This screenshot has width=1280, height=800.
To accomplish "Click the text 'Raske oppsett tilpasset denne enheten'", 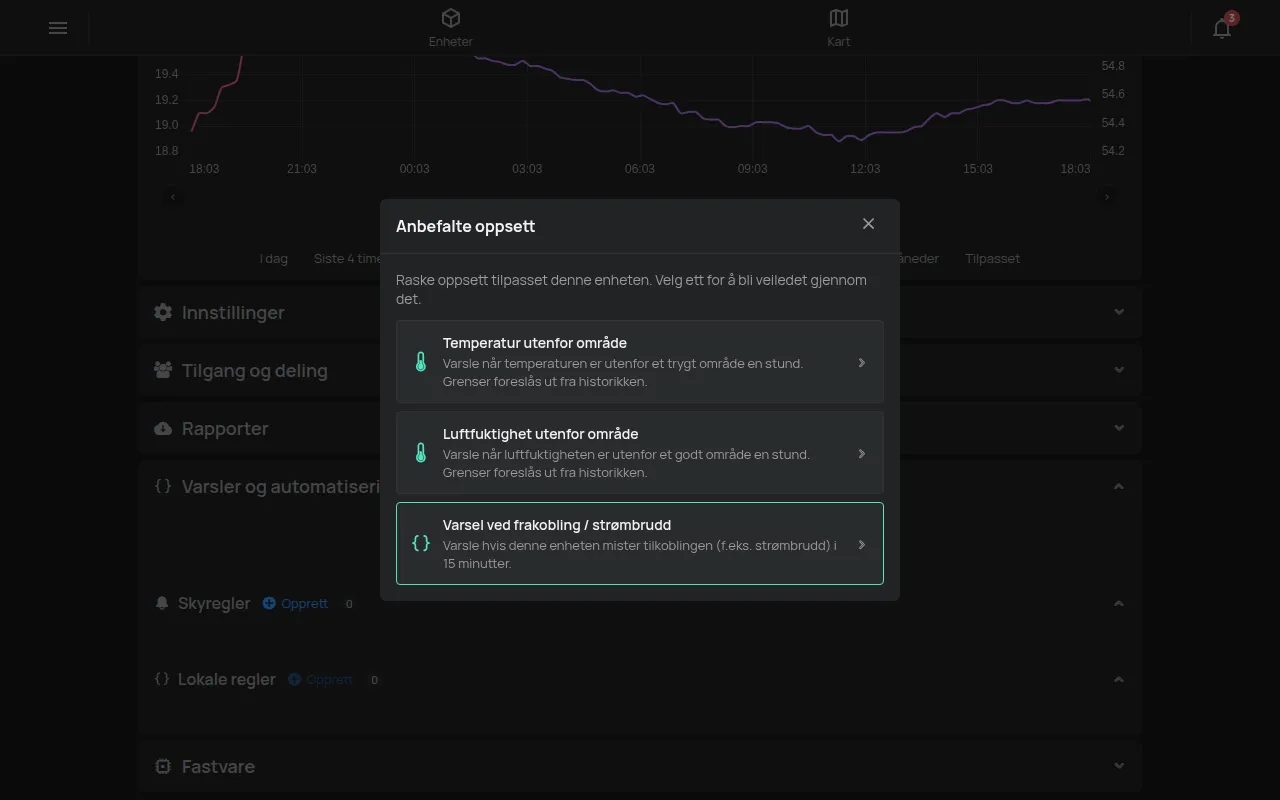I will [522, 280].
